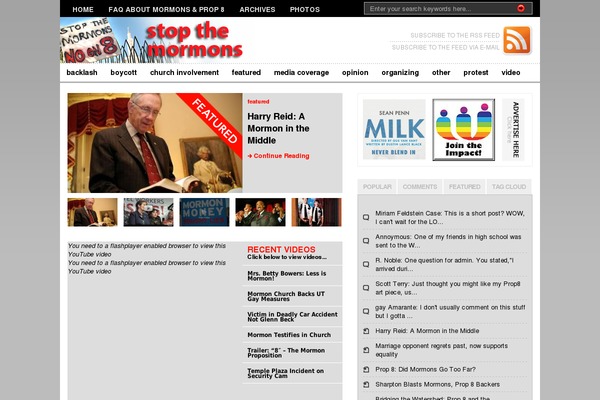Open Miriam Feldstein Case comment
This screenshot has height=400, width=600.
pos(450,217)
